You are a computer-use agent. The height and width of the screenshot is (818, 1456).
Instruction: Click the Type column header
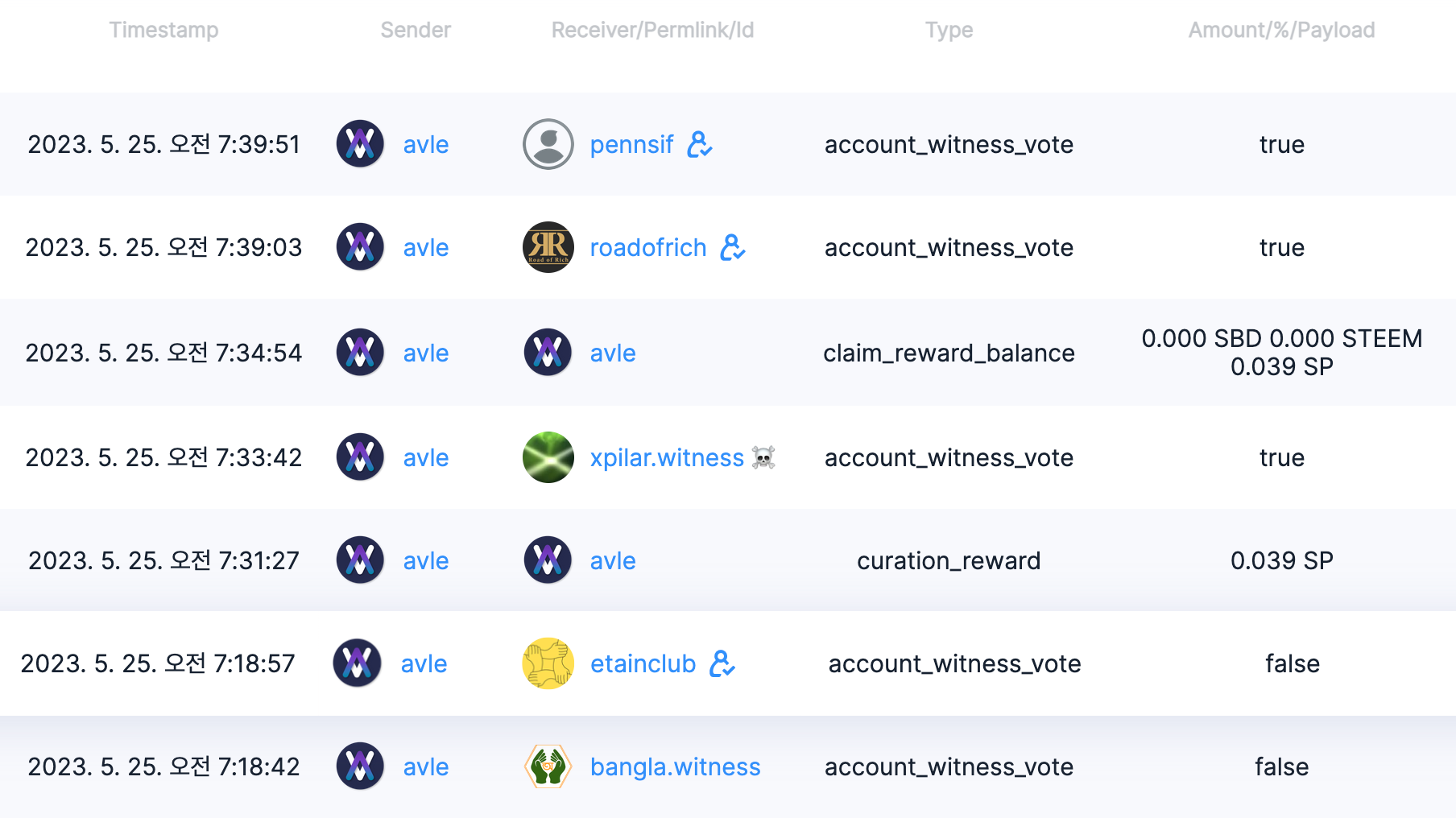pos(949,31)
